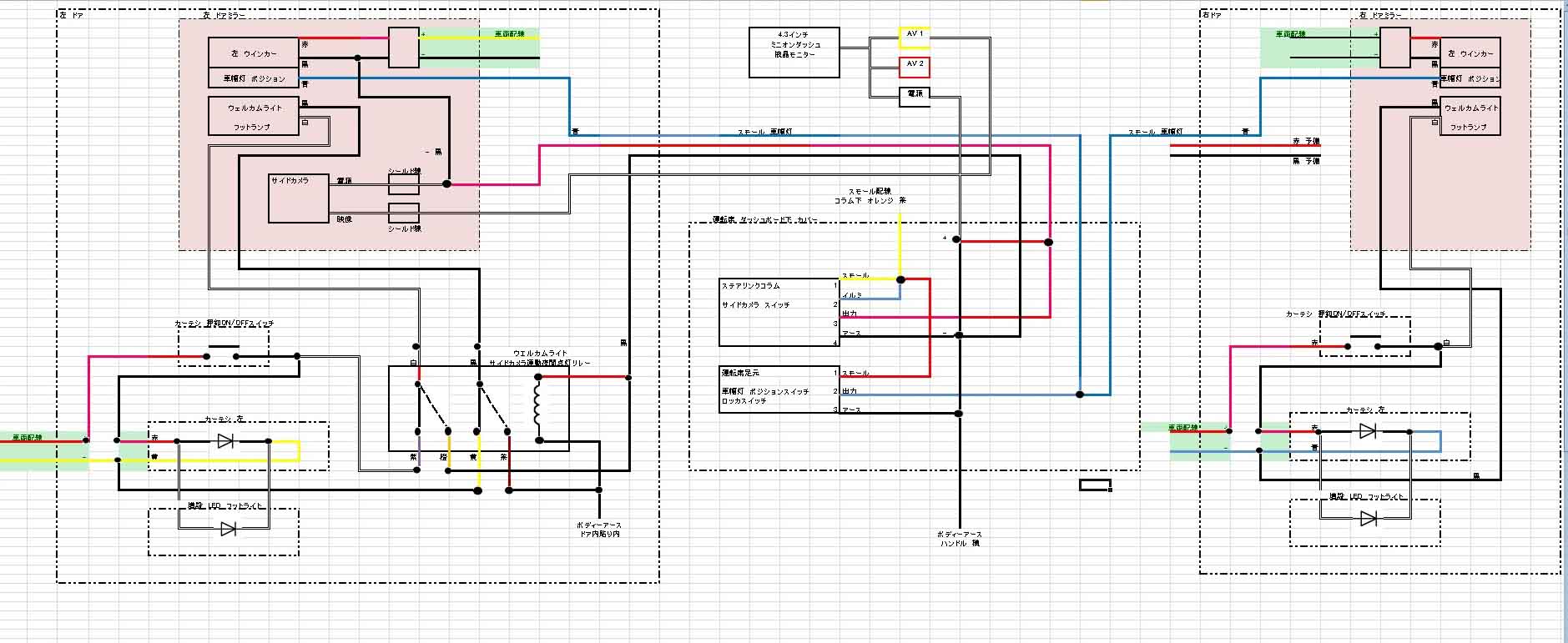Select the 赤 予備 spare wire label
The image size is (1568, 643).
pyautogui.click(x=1306, y=142)
